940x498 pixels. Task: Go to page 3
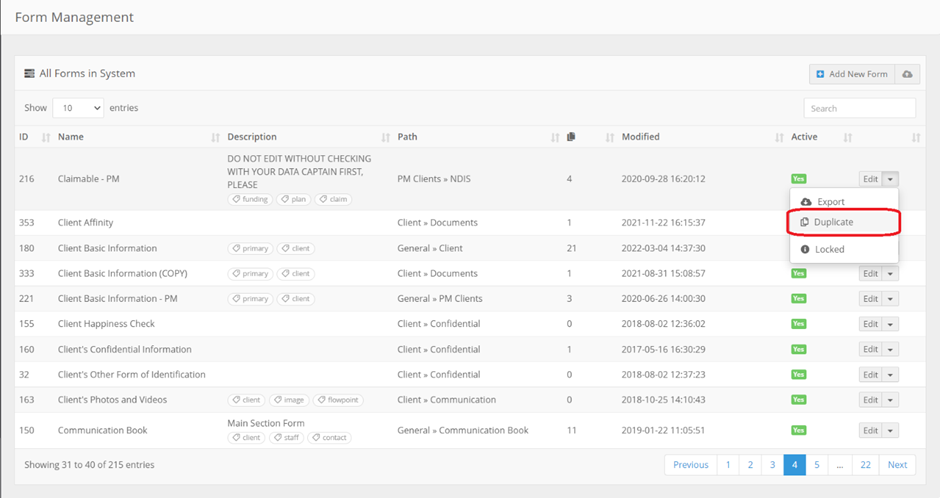click(772, 464)
